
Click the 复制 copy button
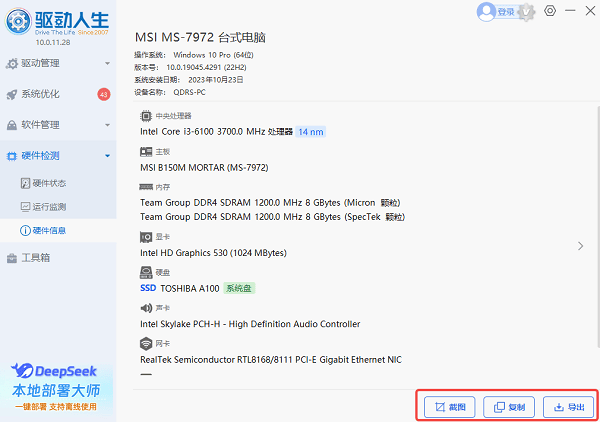coord(507,407)
